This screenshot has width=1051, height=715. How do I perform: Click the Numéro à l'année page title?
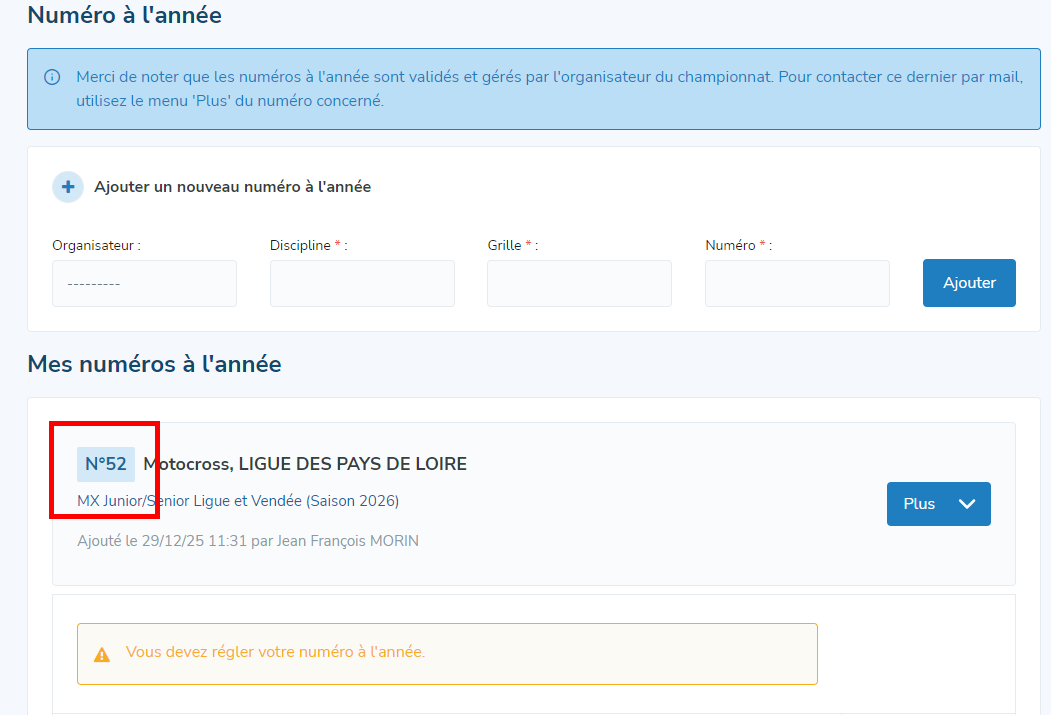[124, 15]
